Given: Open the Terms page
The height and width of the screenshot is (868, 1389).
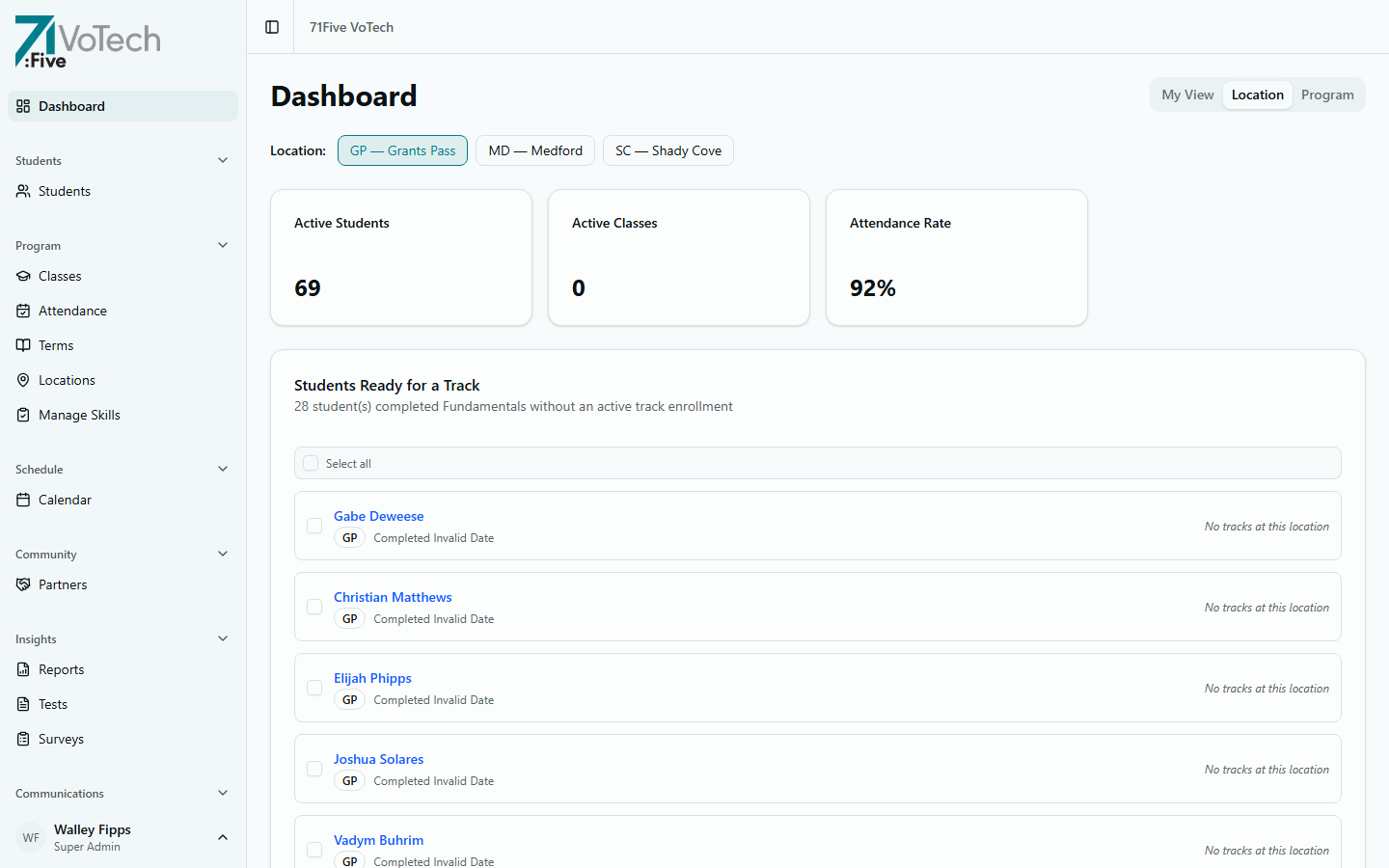Looking at the screenshot, I should point(56,345).
